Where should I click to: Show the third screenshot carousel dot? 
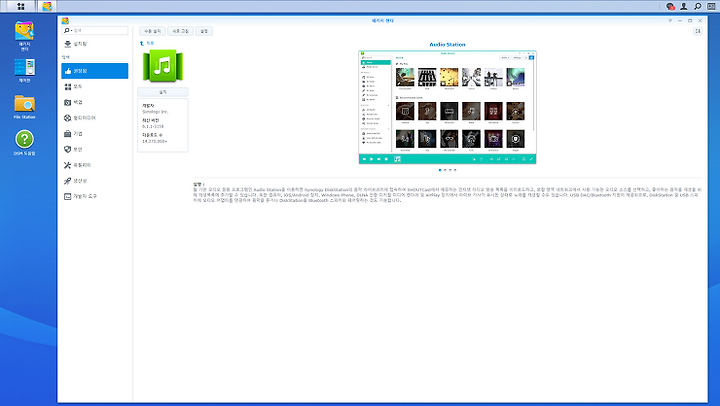coord(450,170)
